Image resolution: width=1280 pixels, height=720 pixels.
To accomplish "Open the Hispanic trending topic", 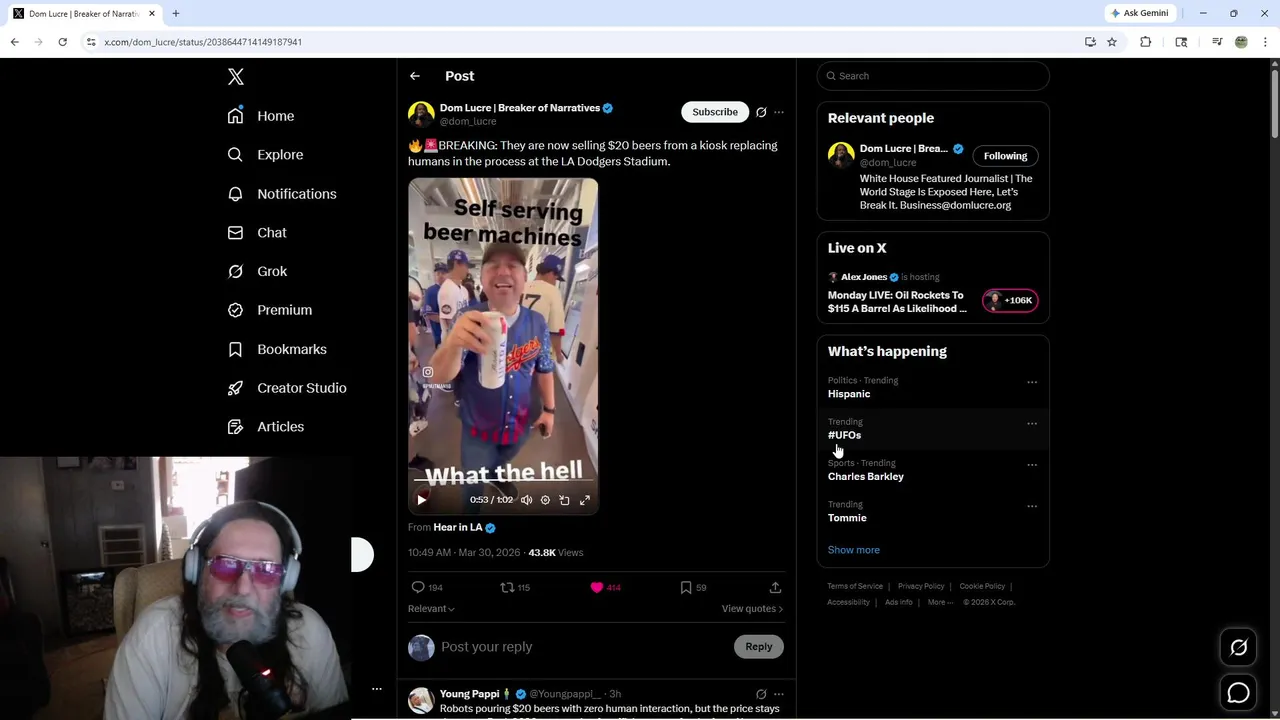I will click(849, 394).
